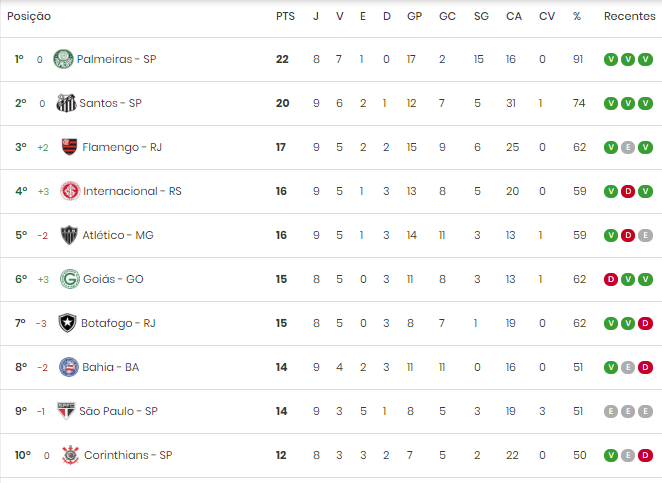Click the Internacional club crest
The image size is (662, 483).
coord(70,191)
